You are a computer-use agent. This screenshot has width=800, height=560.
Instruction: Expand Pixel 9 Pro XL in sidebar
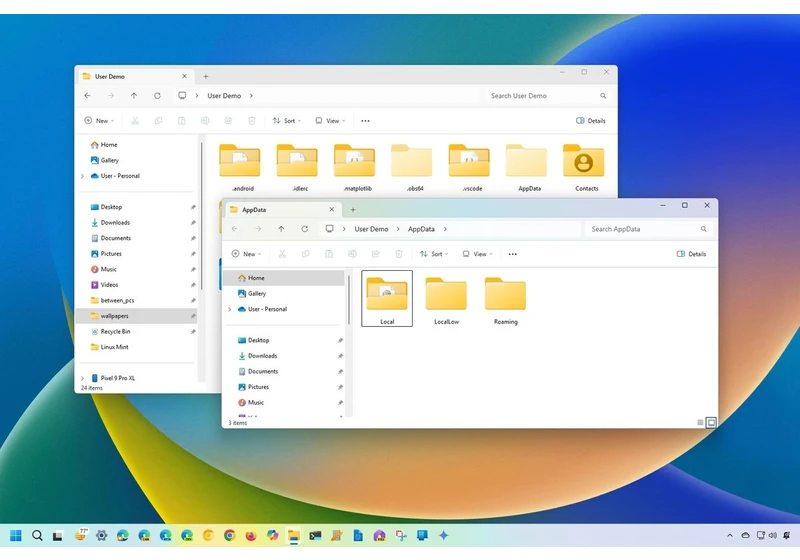point(82,378)
